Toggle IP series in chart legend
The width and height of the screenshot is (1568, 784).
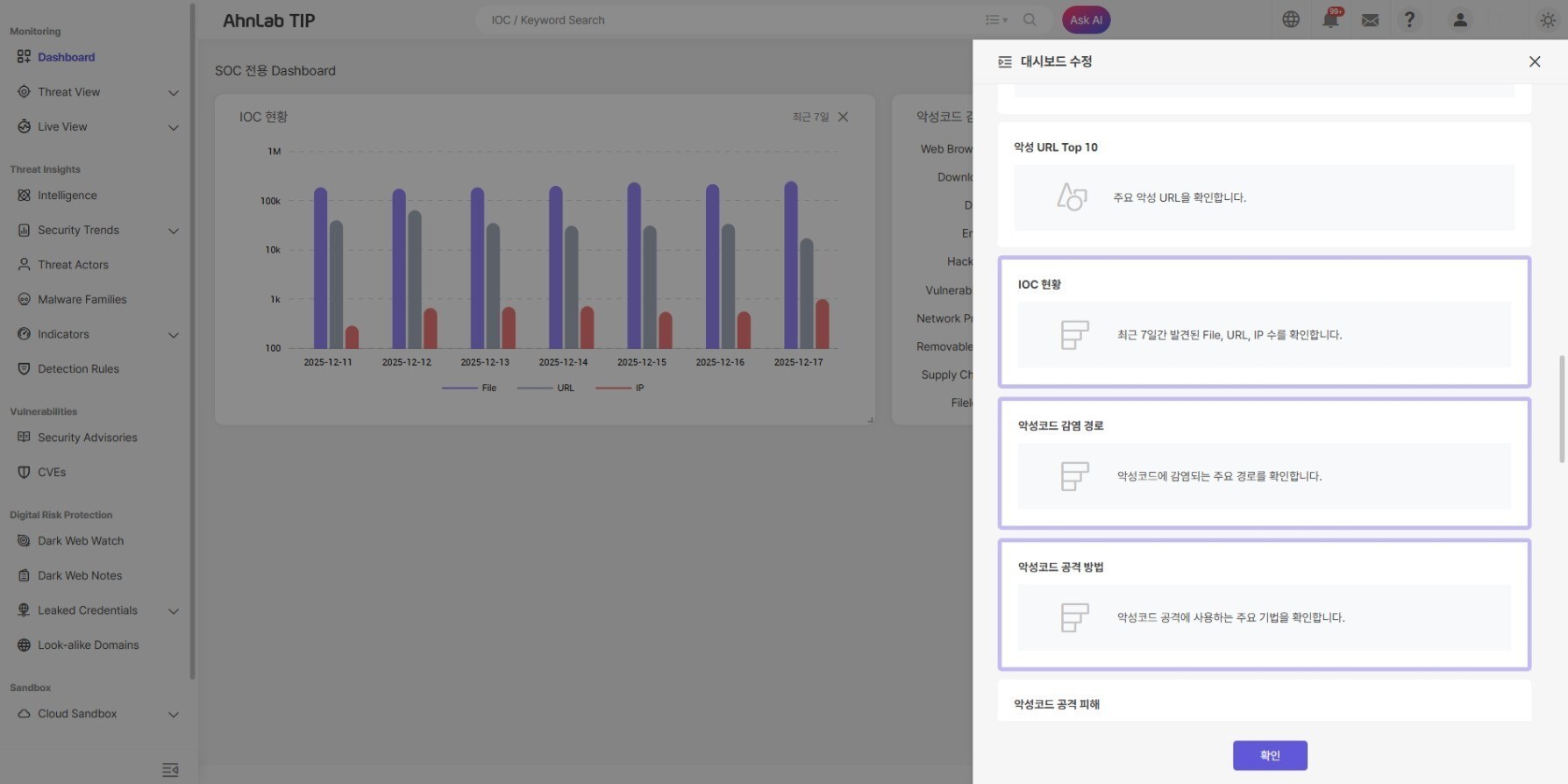point(620,388)
